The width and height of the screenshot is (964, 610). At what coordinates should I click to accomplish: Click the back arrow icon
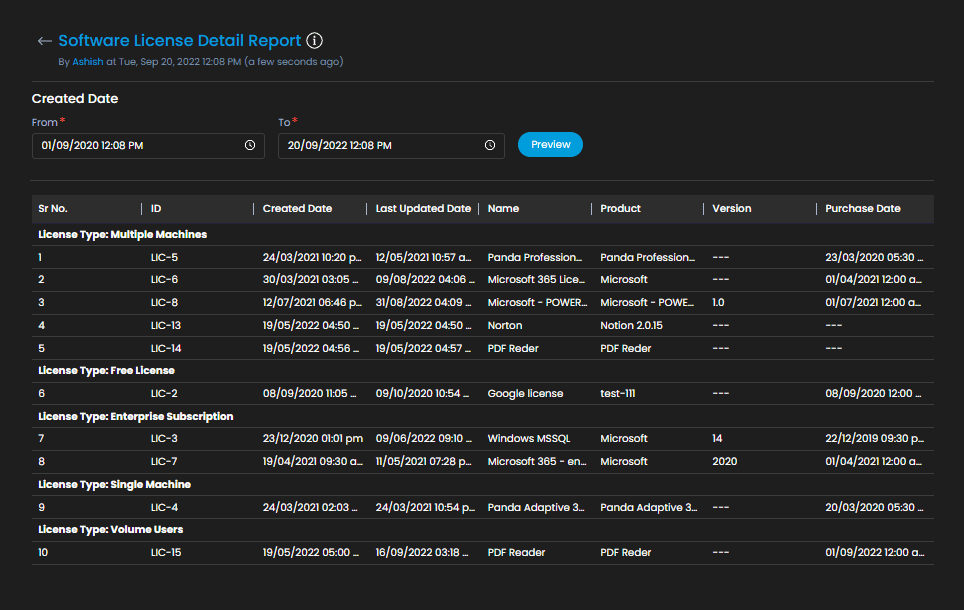click(x=44, y=41)
